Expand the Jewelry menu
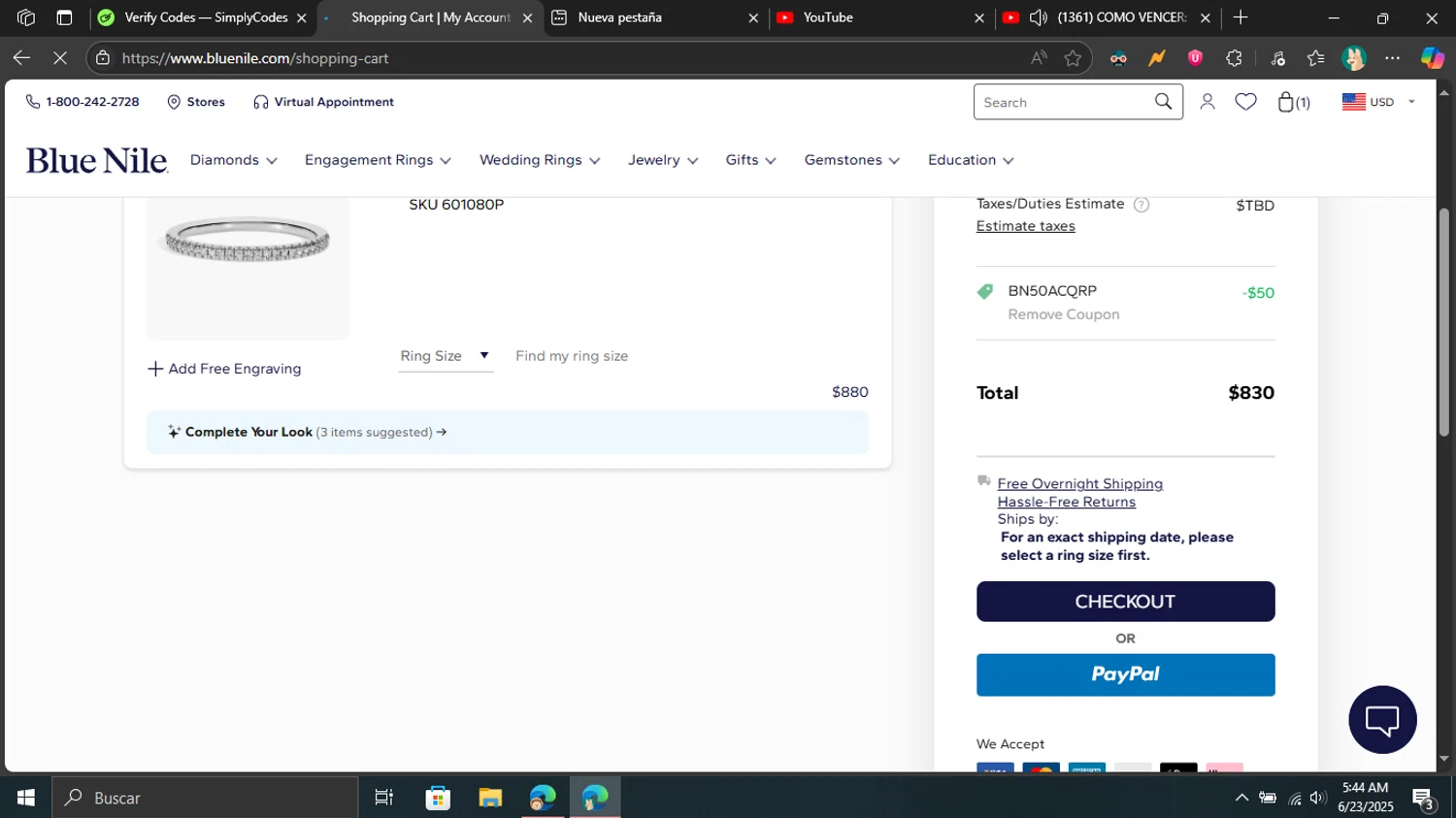The width and height of the screenshot is (1456, 818). 663,160
